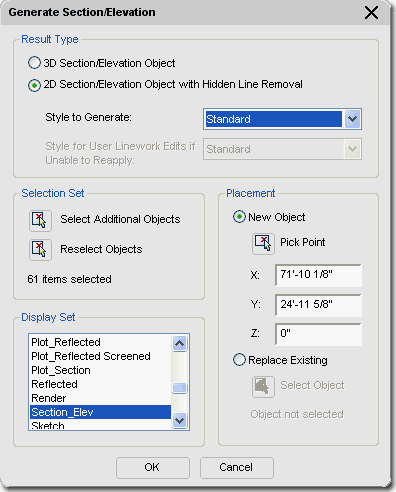Click the disabled Select Object icon
Viewport: 396px width, 492px height.
[x=263, y=387]
